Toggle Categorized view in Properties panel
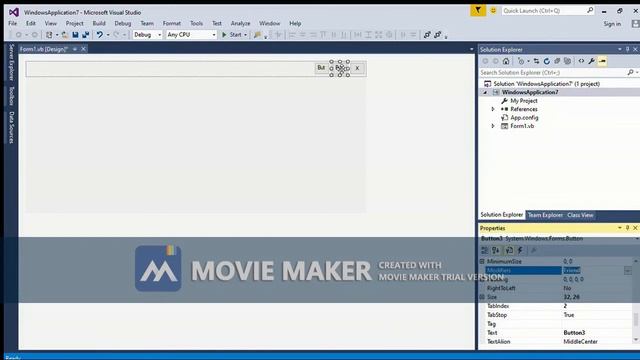 485,250
